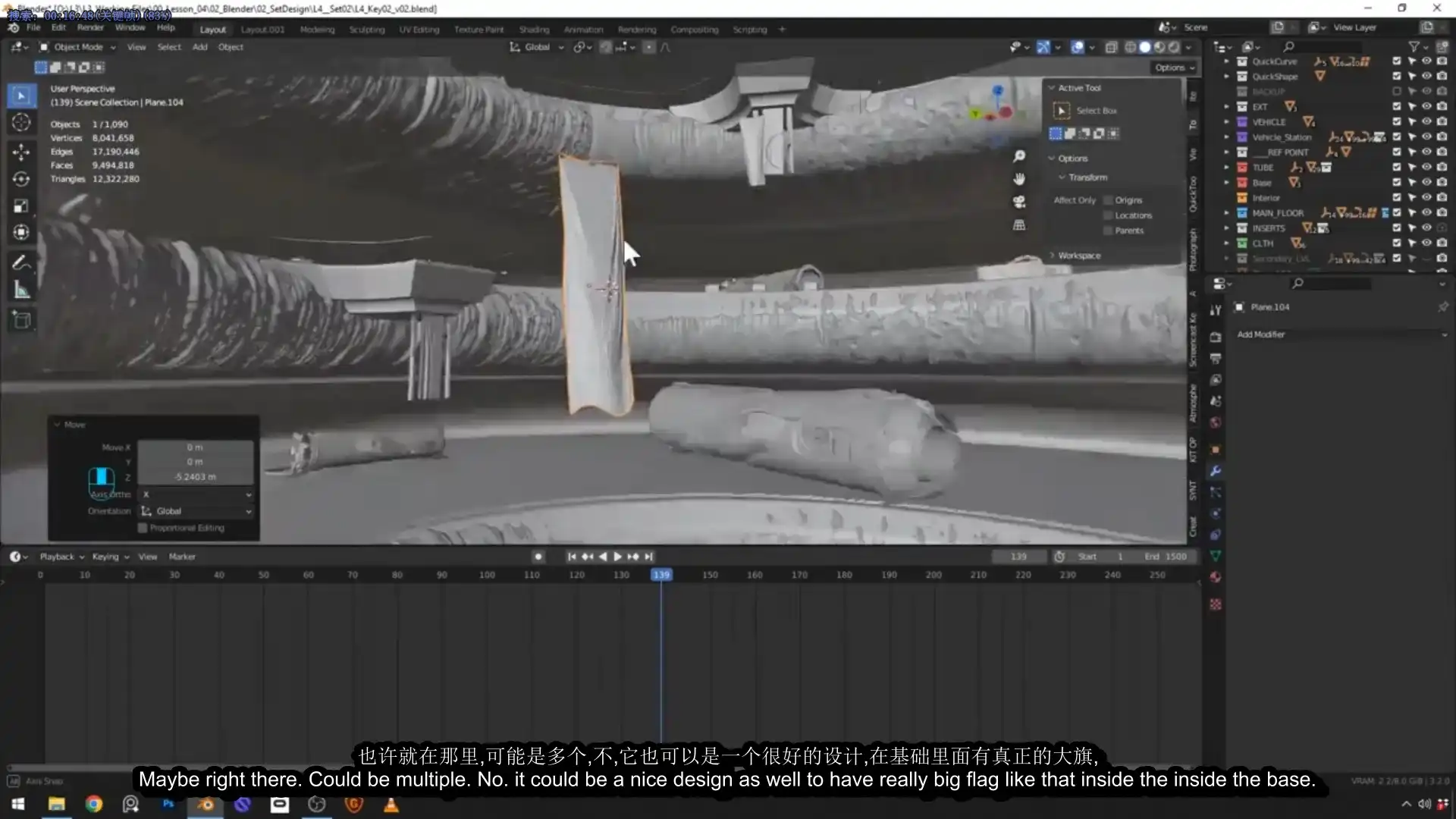Select the Rotate tool in the toolbar
1456x819 pixels.
(x=21, y=180)
